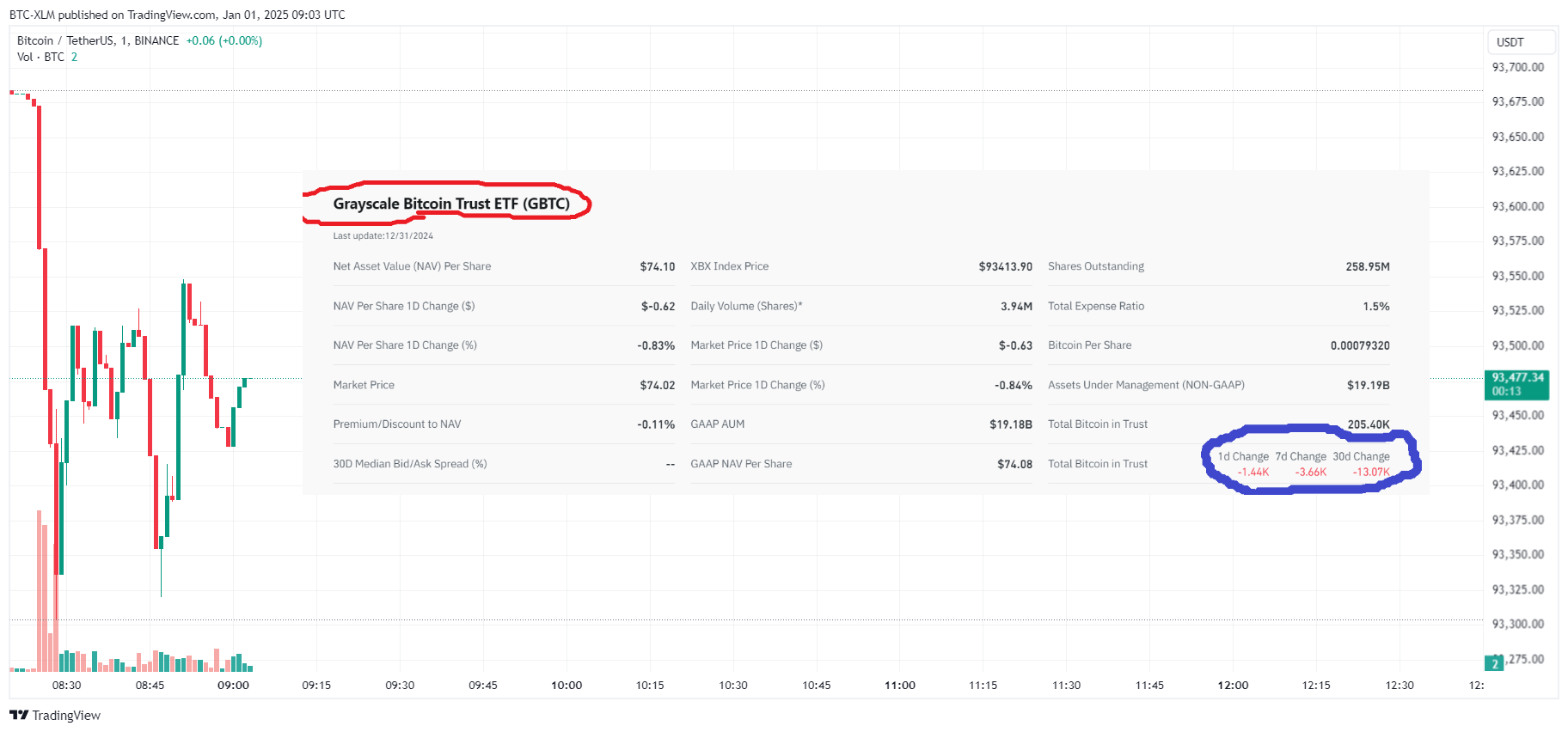
Task: Click 'Last update:12/31/2024' text
Action: click(x=383, y=235)
